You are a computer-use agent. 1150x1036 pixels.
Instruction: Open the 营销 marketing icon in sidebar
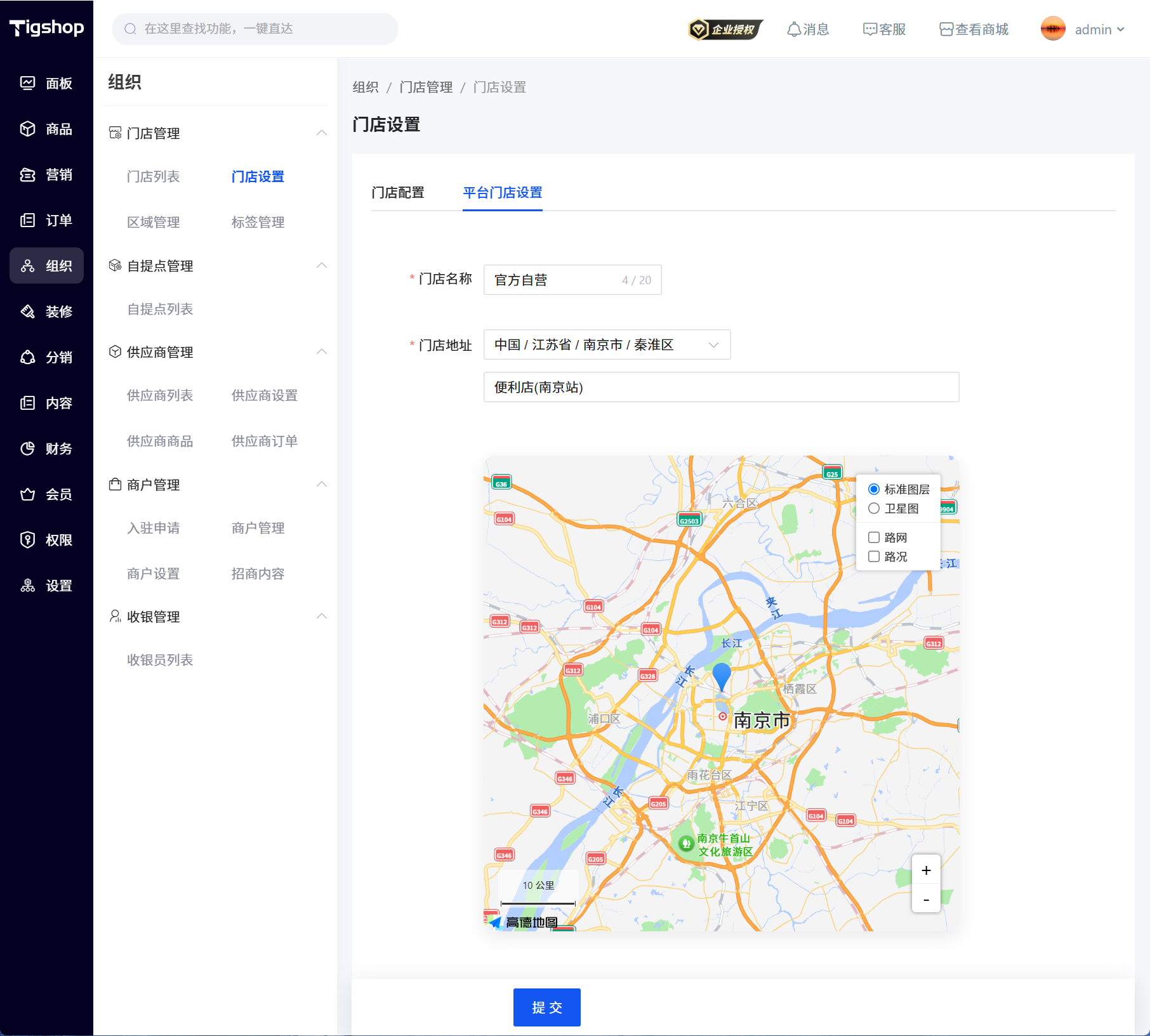click(27, 174)
